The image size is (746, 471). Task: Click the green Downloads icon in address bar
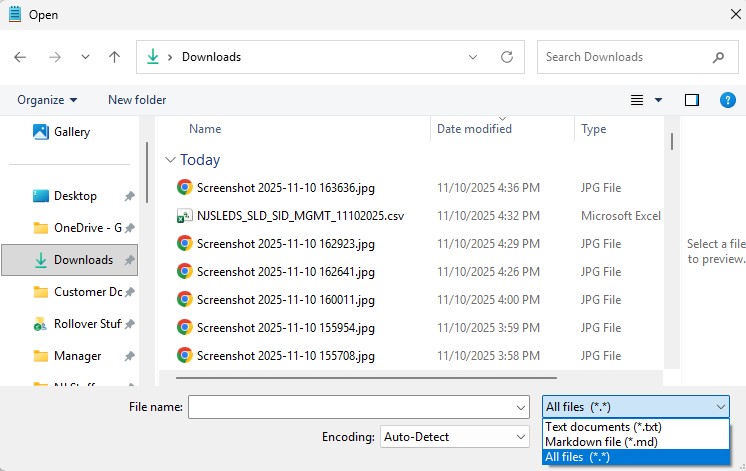(153, 57)
